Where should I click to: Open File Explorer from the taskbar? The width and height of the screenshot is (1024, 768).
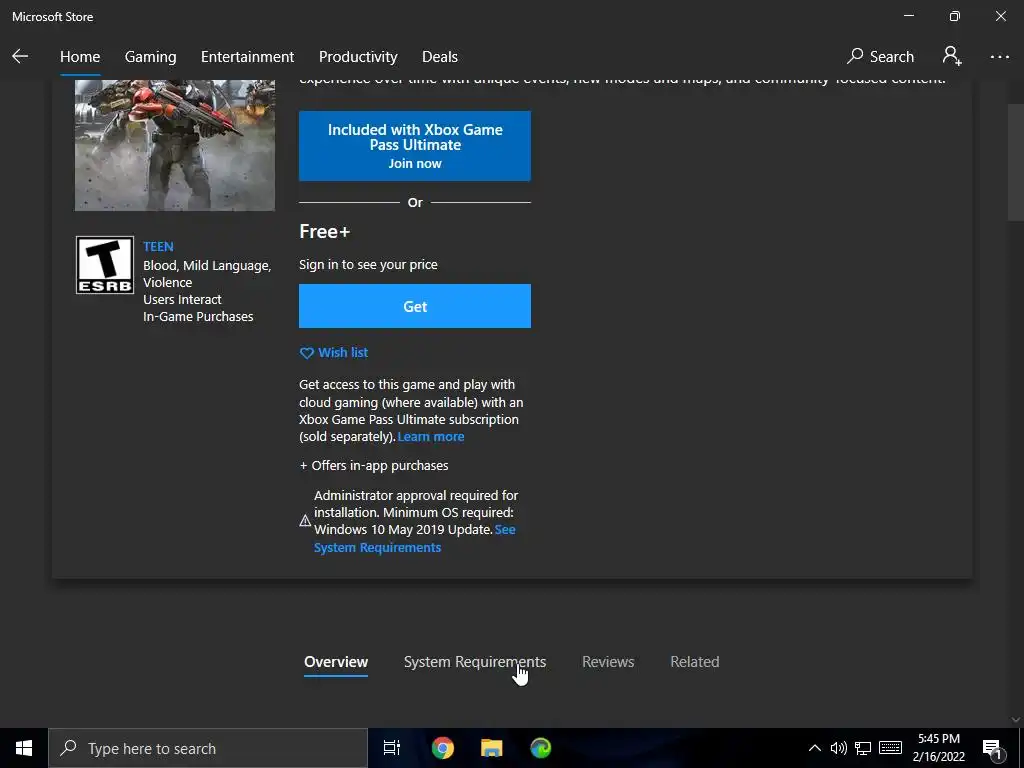coord(491,748)
